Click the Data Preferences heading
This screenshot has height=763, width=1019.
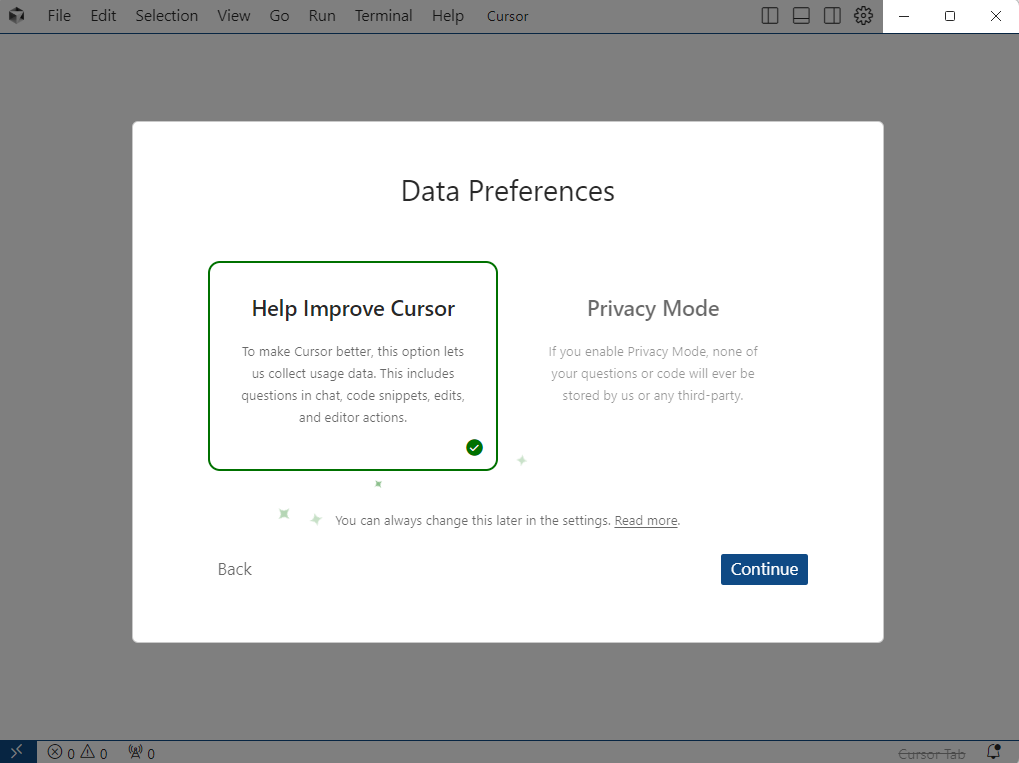(x=508, y=191)
